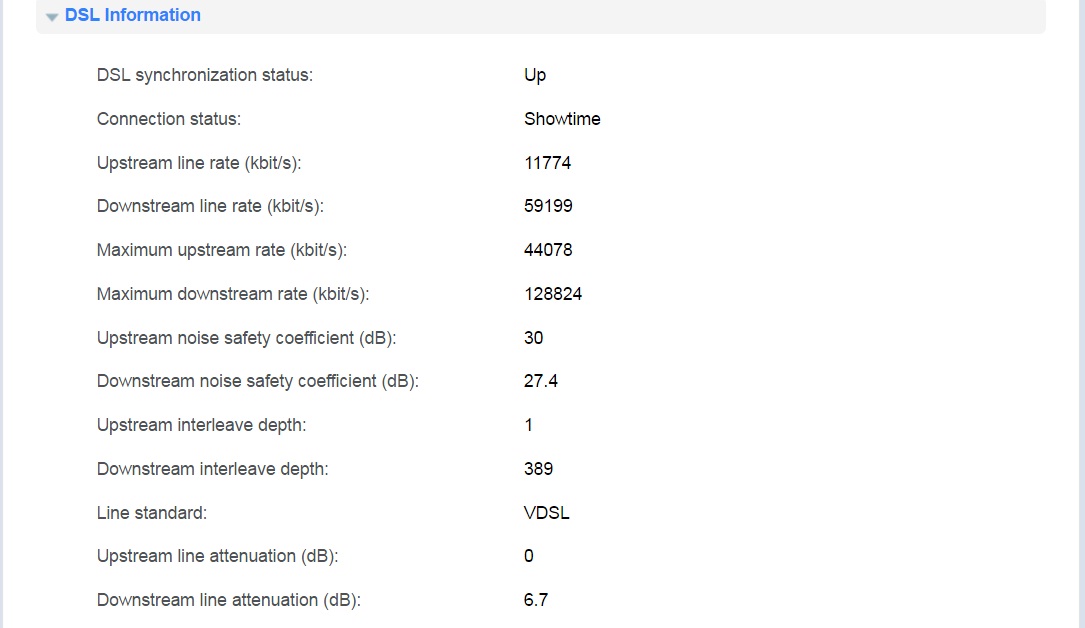Viewport: 1085px width, 628px height.
Task: Click the Line standard value VDSL
Action: [x=547, y=513]
